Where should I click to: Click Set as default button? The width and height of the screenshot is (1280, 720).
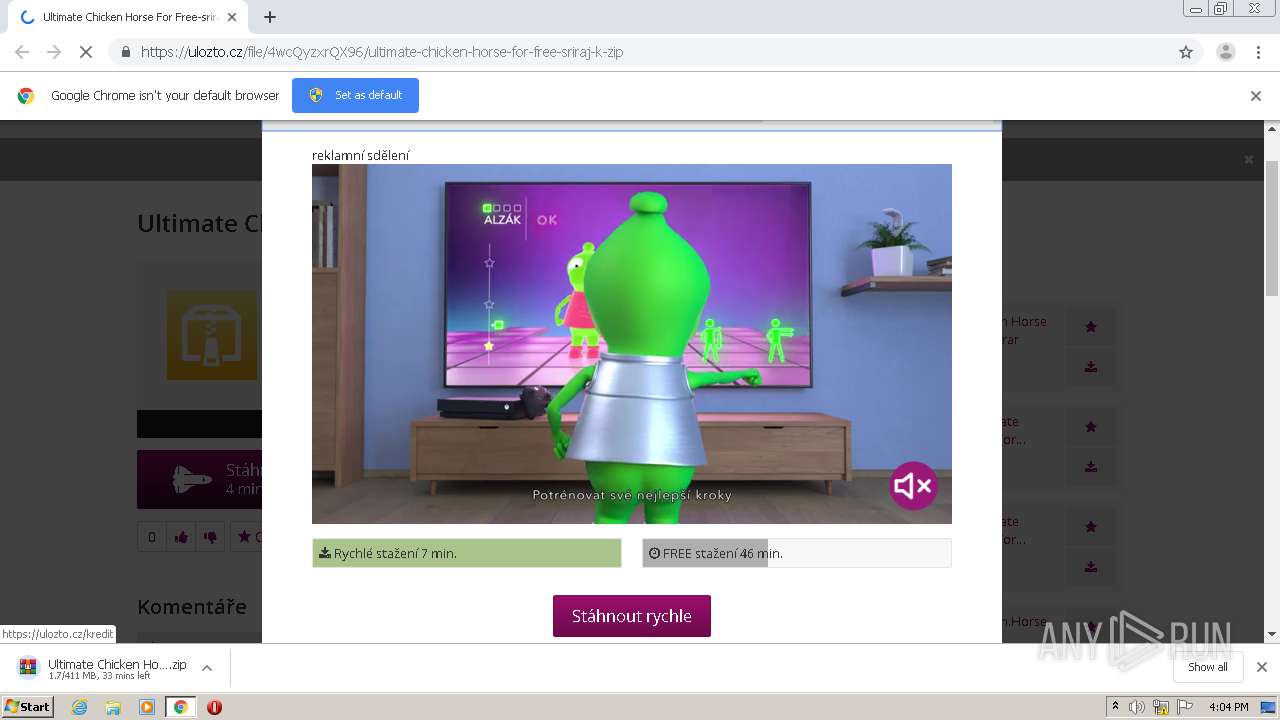click(355, 95)
